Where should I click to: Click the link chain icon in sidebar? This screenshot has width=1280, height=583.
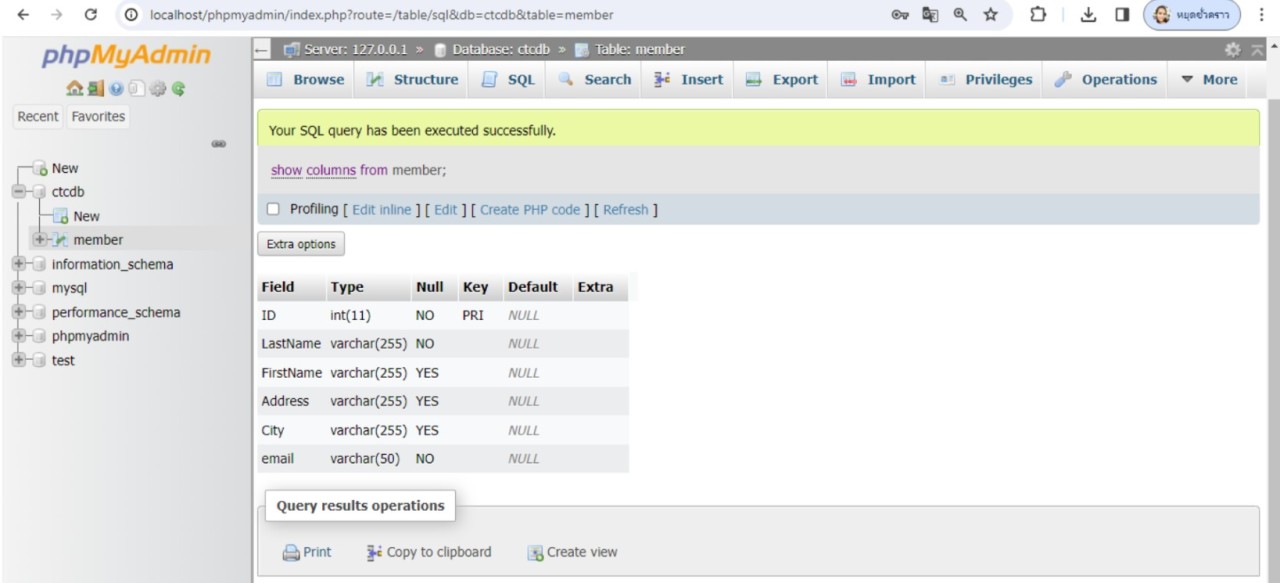(x=218, y=144)
